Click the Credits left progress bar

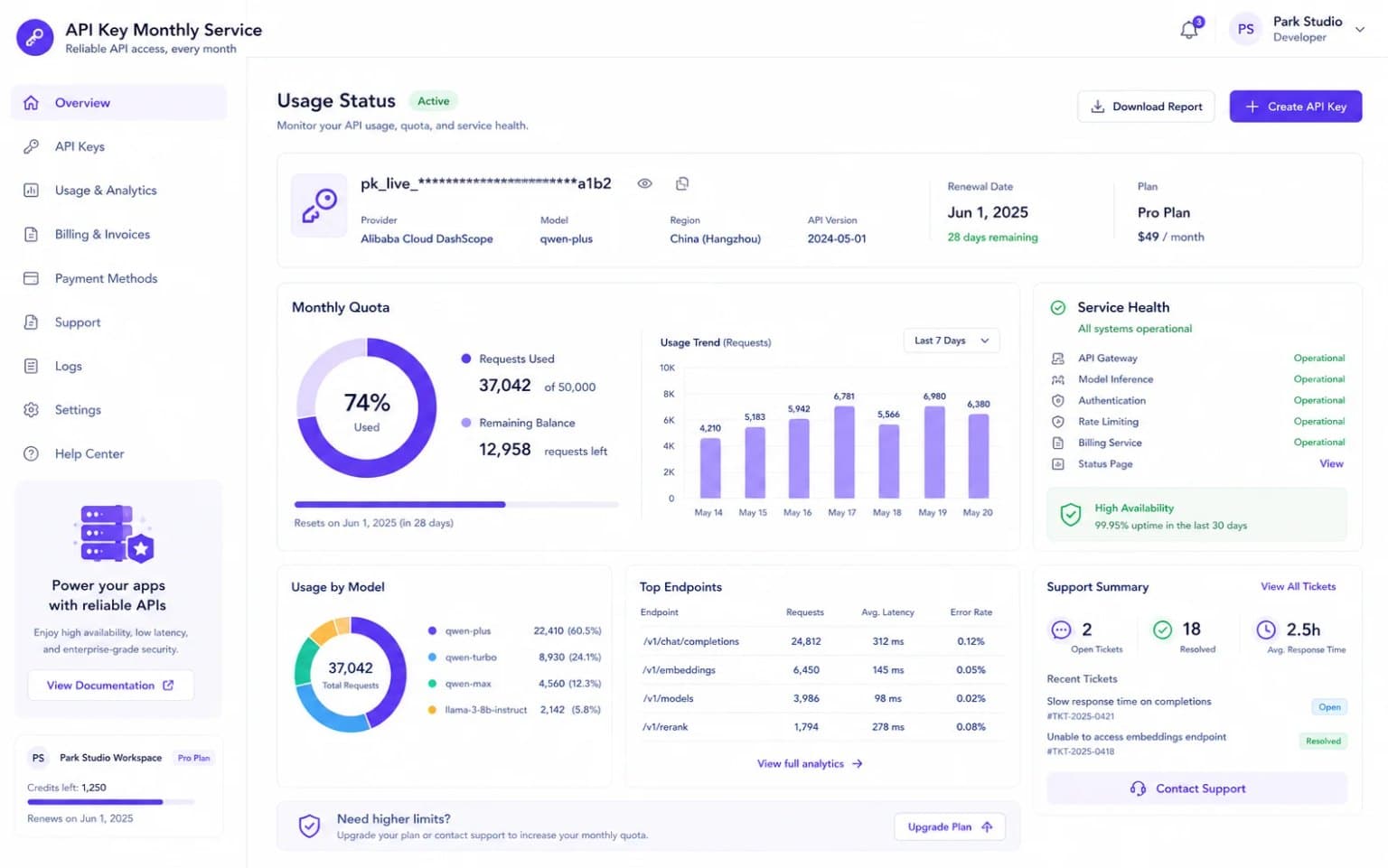[111, 802]
